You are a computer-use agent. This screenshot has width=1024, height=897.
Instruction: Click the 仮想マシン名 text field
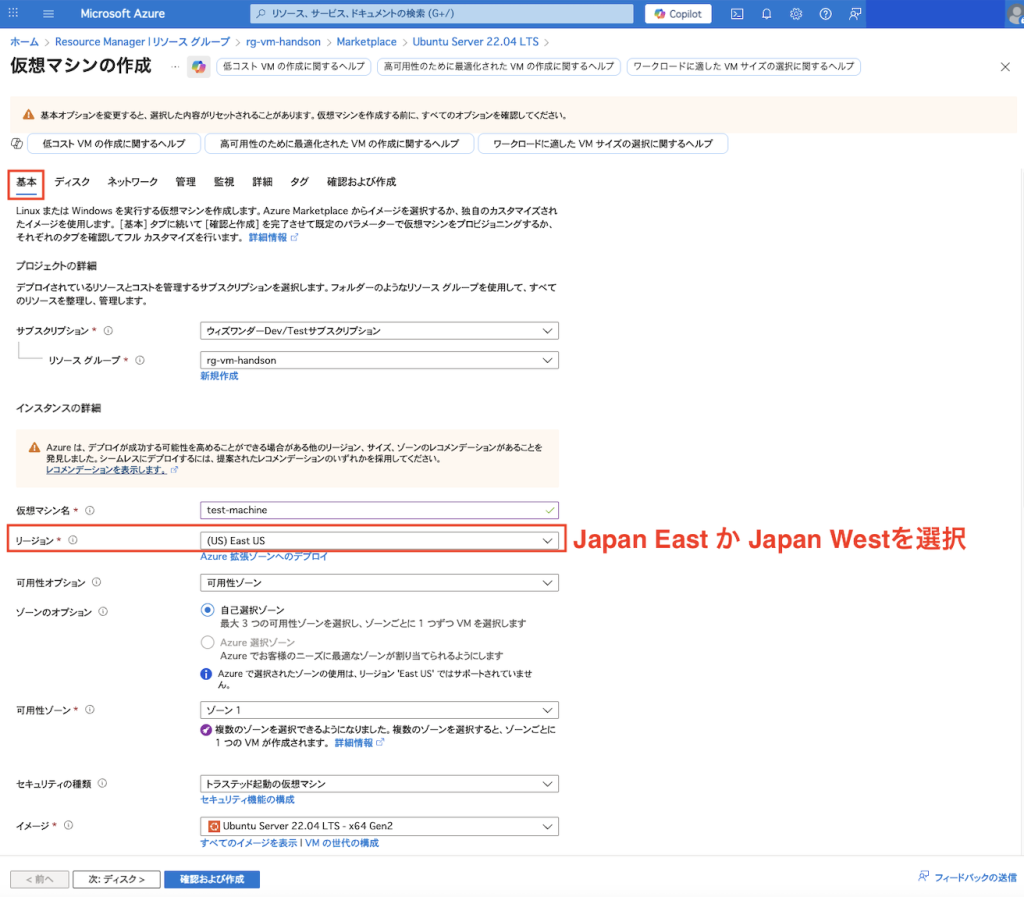tap(379, 510)
